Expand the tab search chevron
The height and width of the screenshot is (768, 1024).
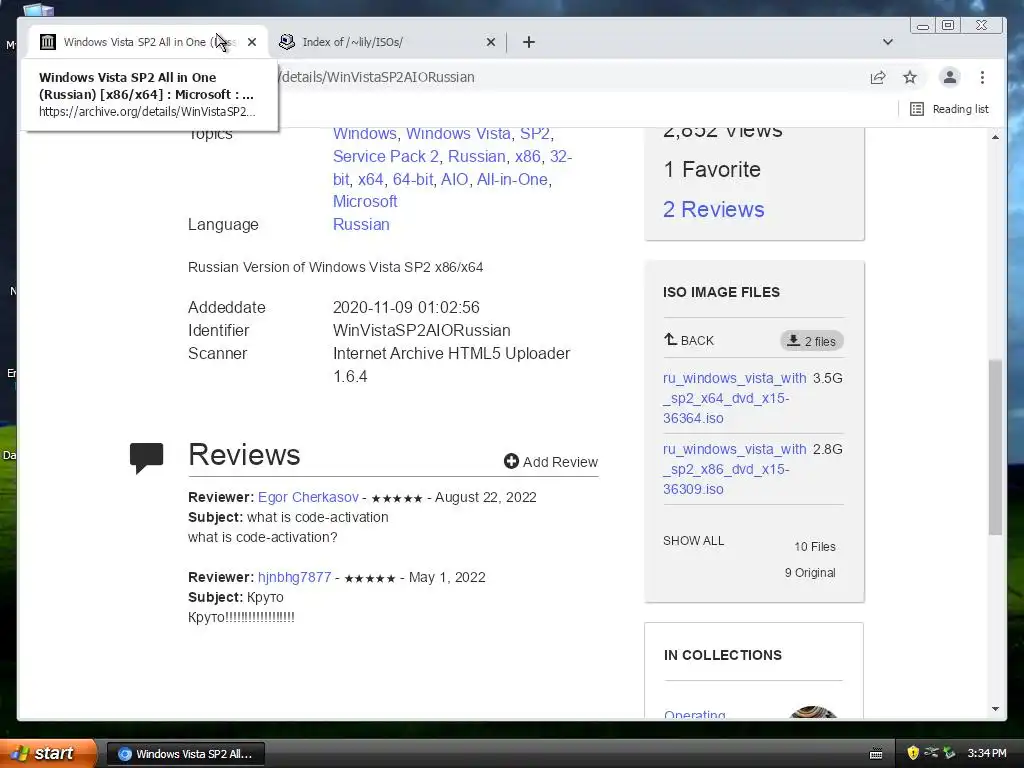click(x=888, y=42)
